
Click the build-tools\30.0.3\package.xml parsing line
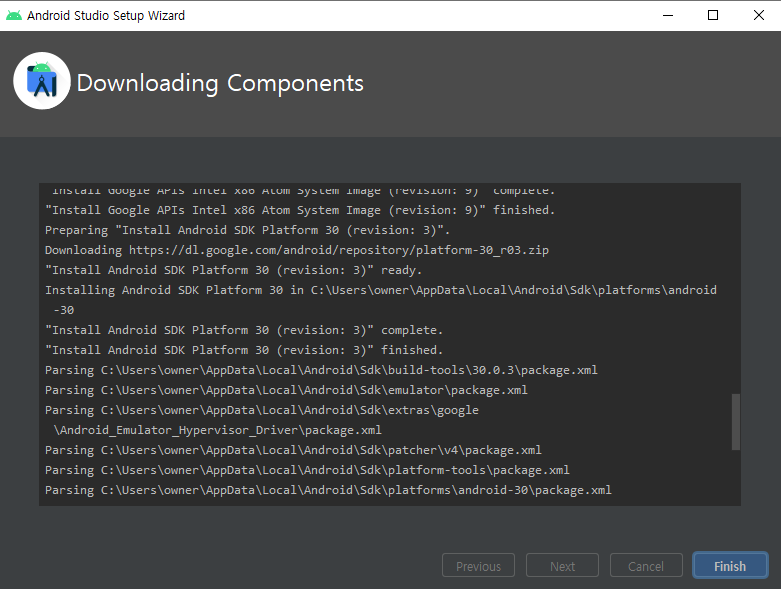(321, 370)
